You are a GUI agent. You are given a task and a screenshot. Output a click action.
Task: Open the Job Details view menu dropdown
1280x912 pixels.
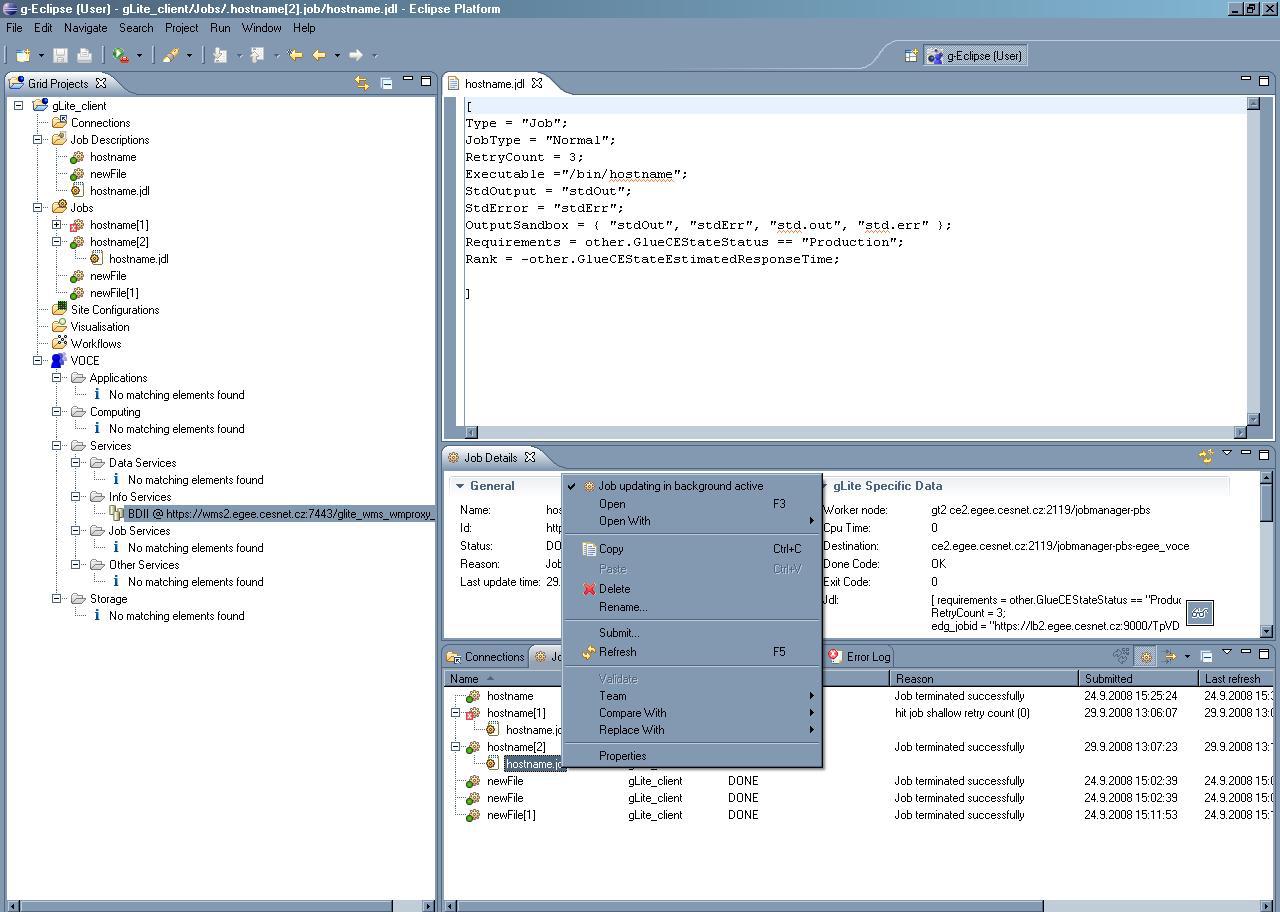[1227, 454]
